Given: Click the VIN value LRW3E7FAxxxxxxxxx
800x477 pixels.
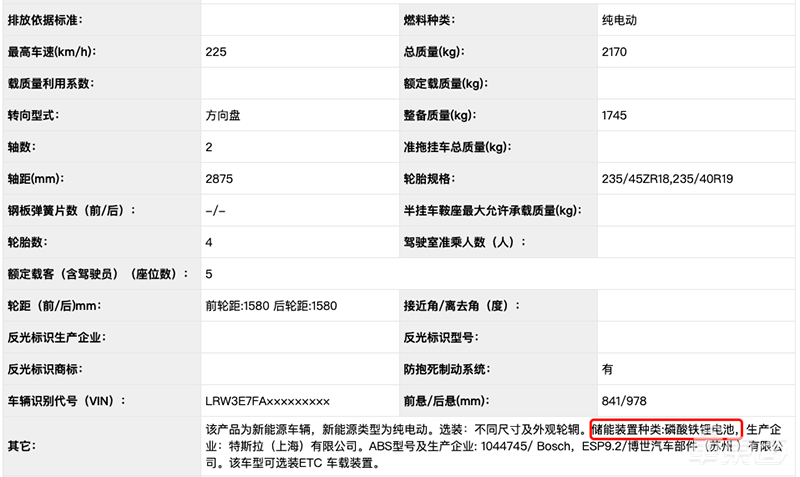Looking at the screenshot, I should click(268, 401).
